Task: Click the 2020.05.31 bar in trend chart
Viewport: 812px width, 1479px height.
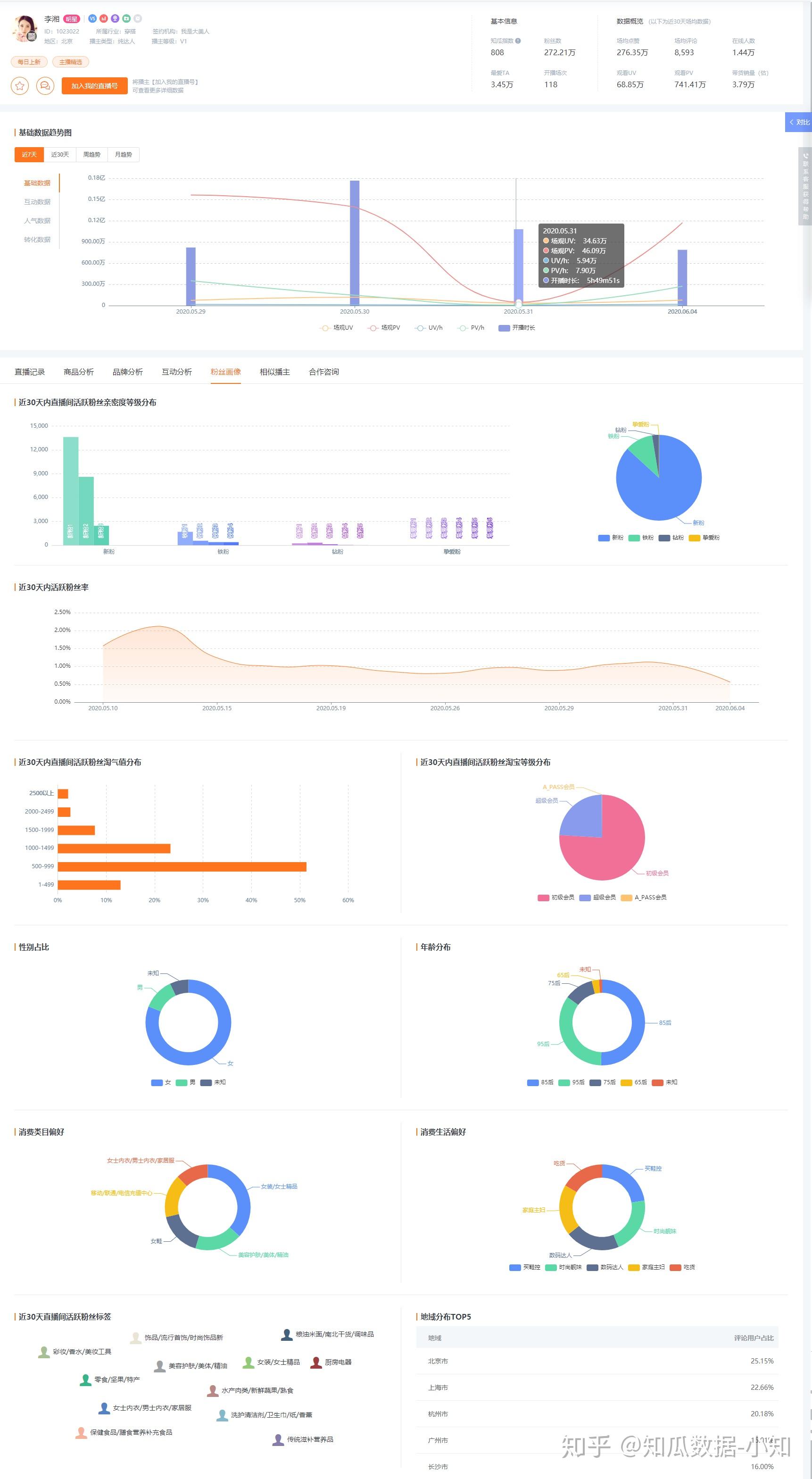Action: click(x=519, y=267)
